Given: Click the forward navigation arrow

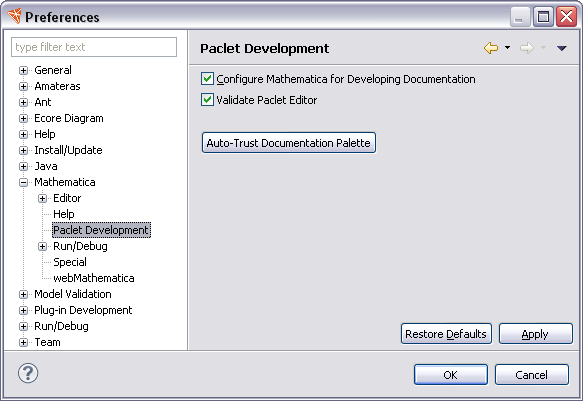Looking at the screenshot, I should (526, 48).
